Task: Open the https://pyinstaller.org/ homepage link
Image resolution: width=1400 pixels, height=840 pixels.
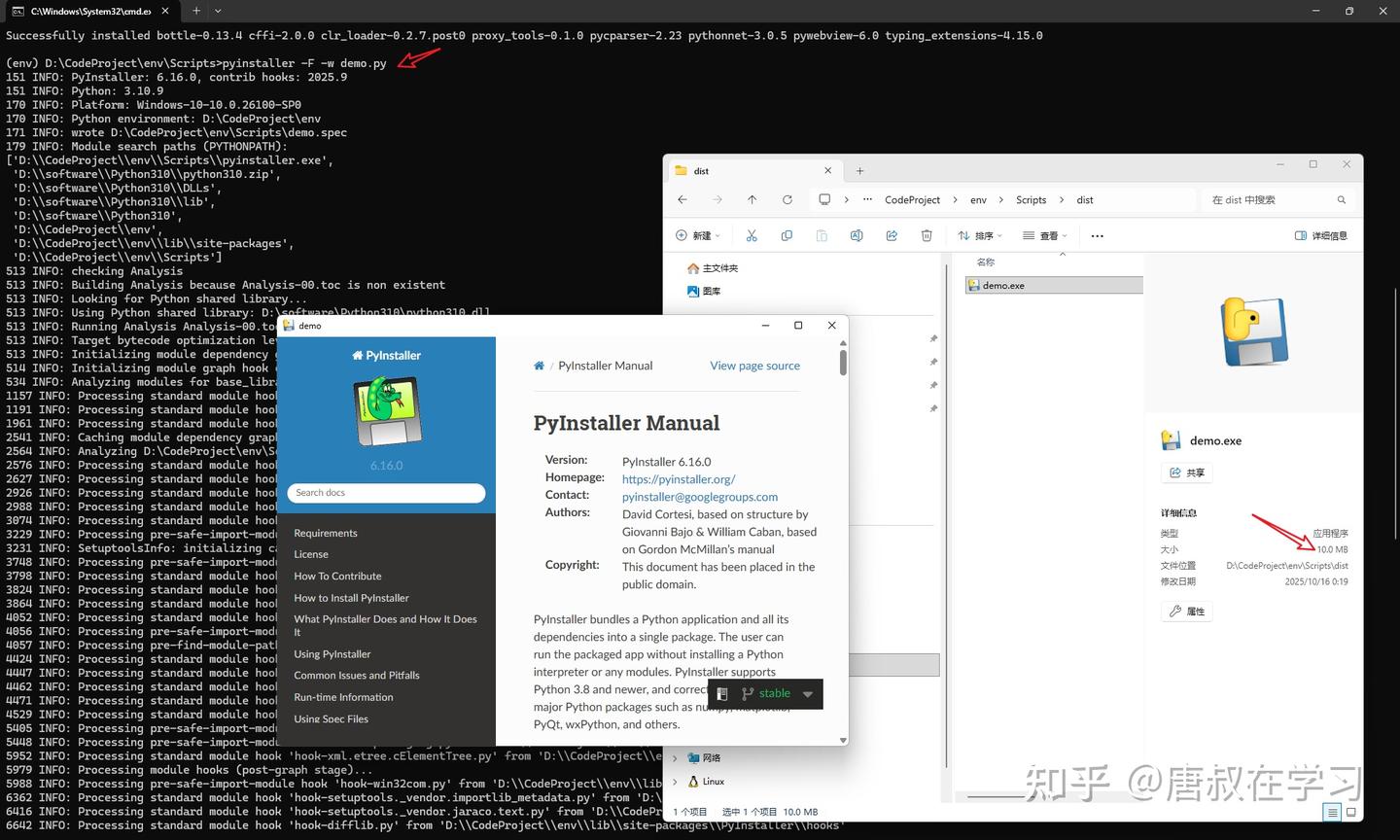Action: 679,478
